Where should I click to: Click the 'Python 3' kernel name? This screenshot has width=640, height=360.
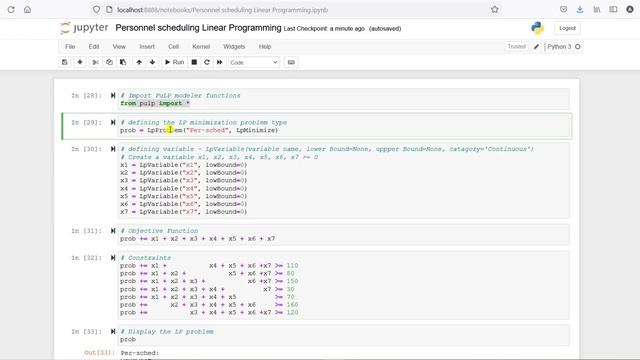(x=559, y=47)
